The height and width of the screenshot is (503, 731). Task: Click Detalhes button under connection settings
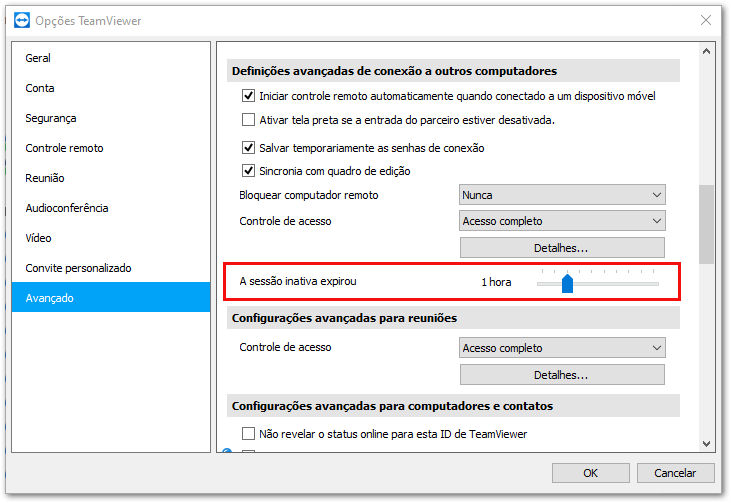[562, 248]
